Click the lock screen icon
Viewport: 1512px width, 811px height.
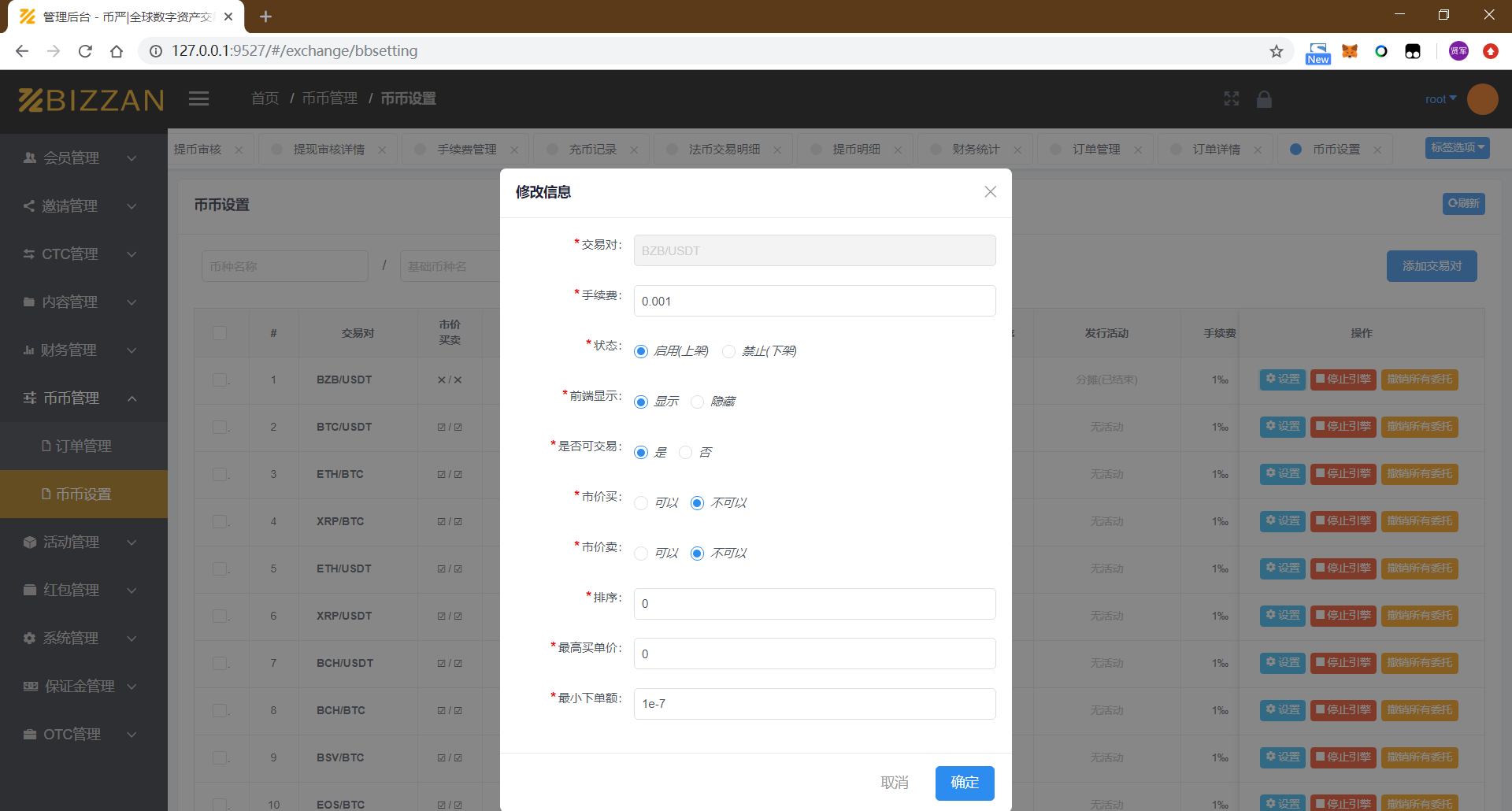pos(1264,98)
